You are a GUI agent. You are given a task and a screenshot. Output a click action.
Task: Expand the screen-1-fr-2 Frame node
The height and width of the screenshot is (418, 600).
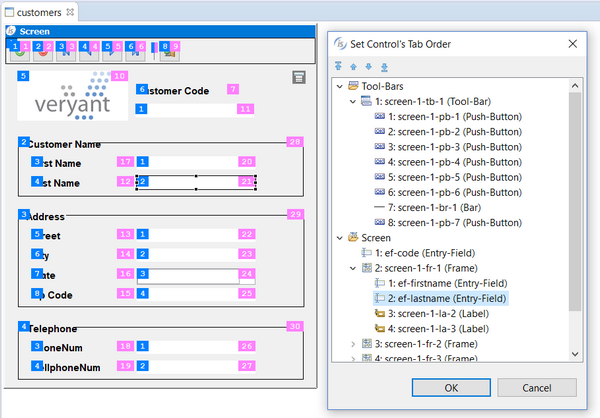(352, 344)
